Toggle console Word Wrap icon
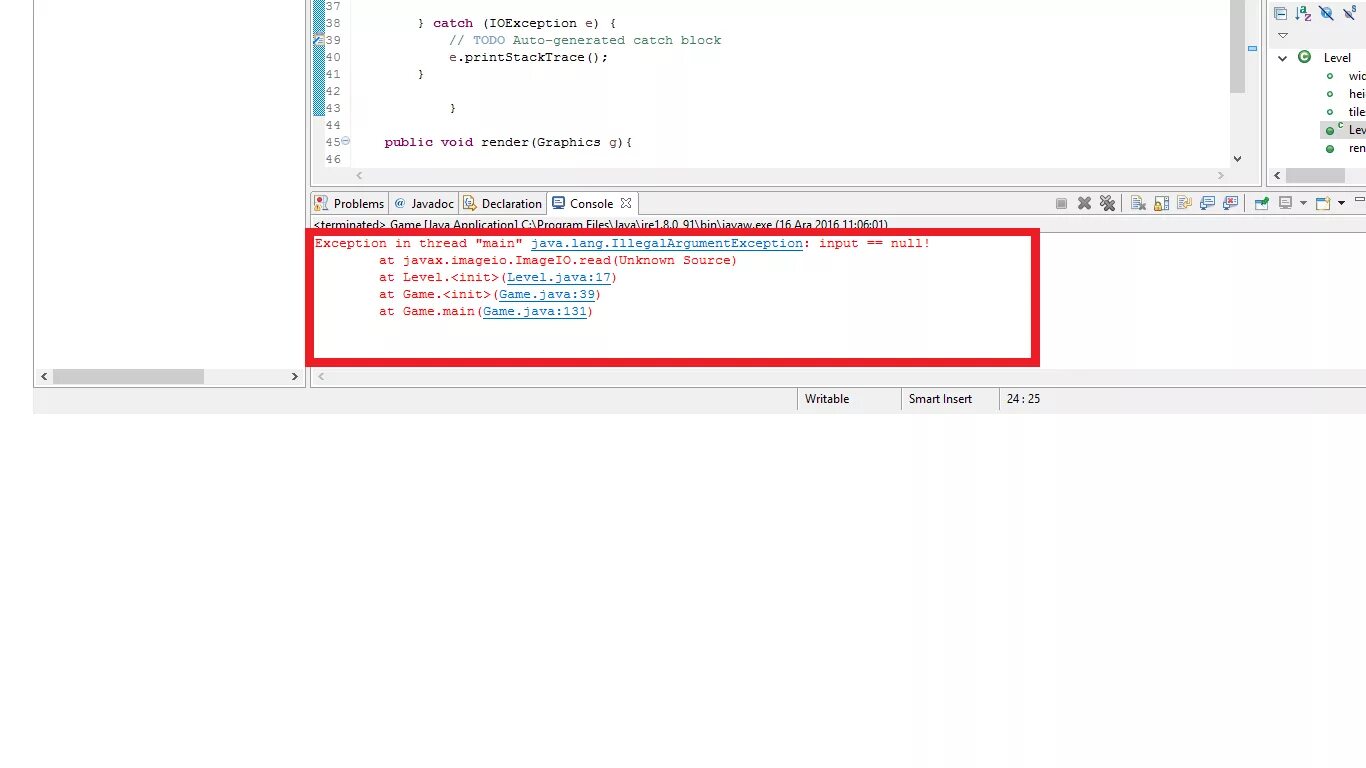The width and height of the screenshot is (1366, 768). coord(1184,203)
